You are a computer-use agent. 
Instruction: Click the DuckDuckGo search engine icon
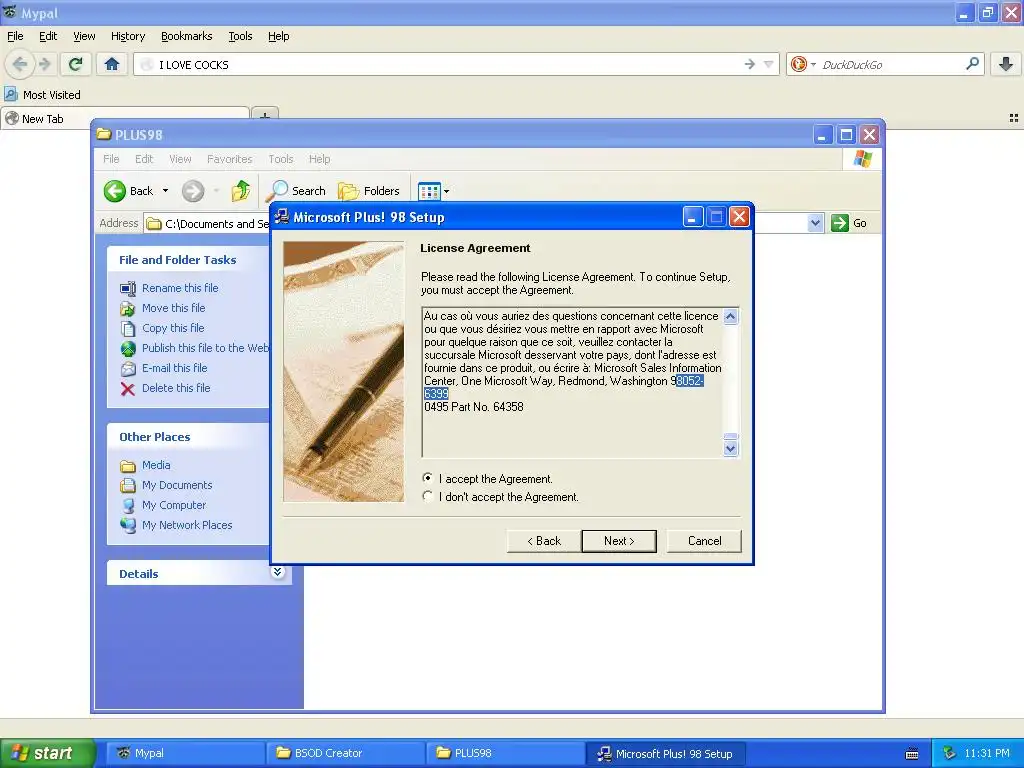pyautogui.click(x=798, y=64)
